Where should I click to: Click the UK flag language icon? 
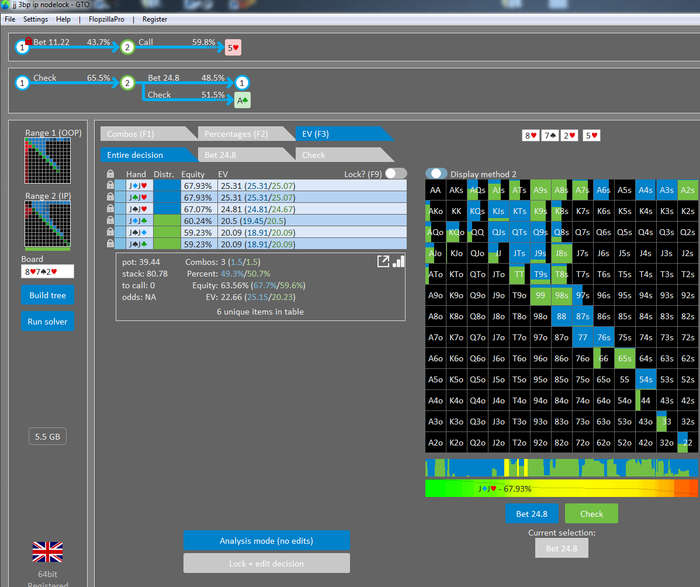47,552
